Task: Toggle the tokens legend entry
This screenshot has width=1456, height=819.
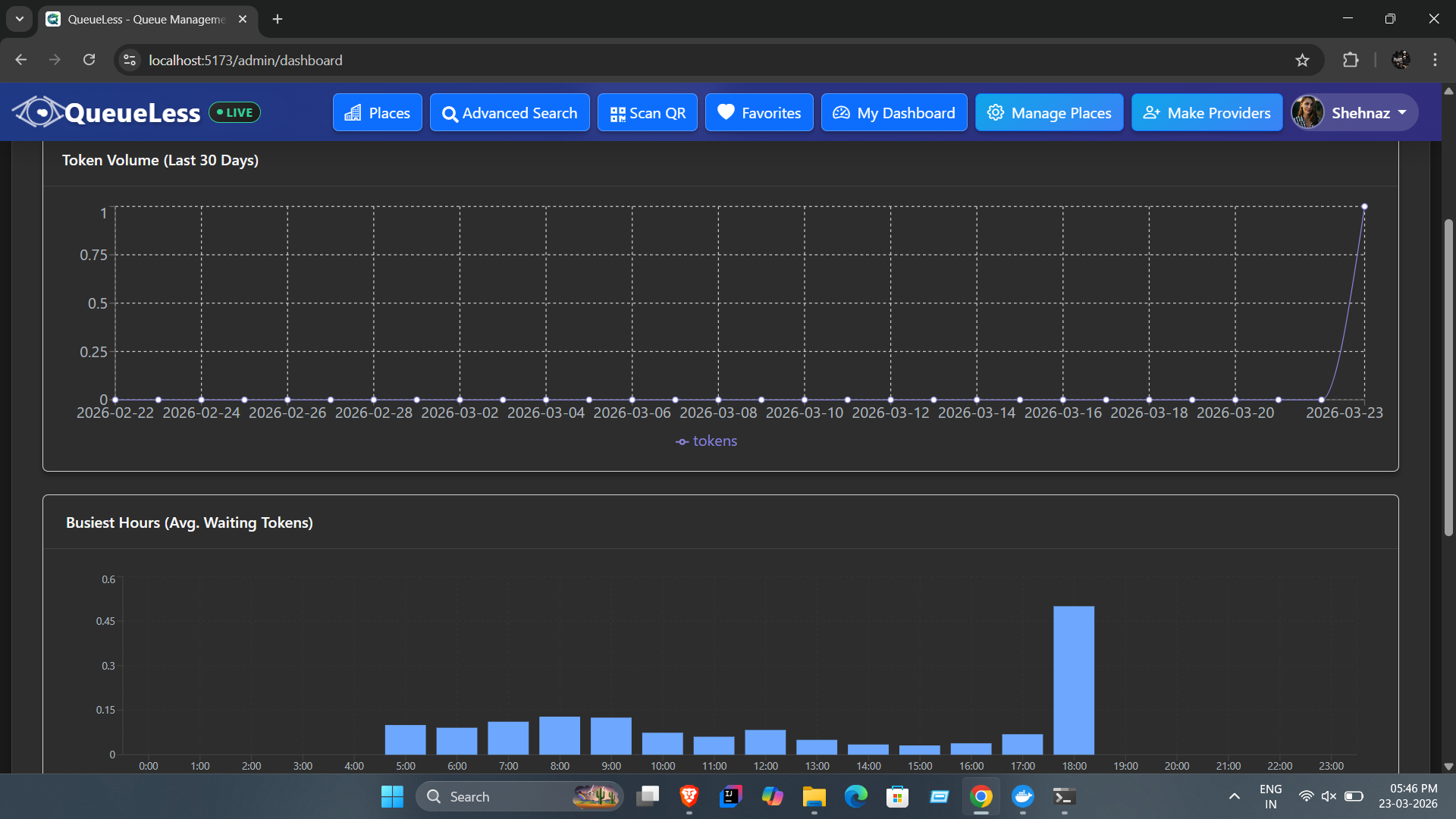Action: click(706, 441)
